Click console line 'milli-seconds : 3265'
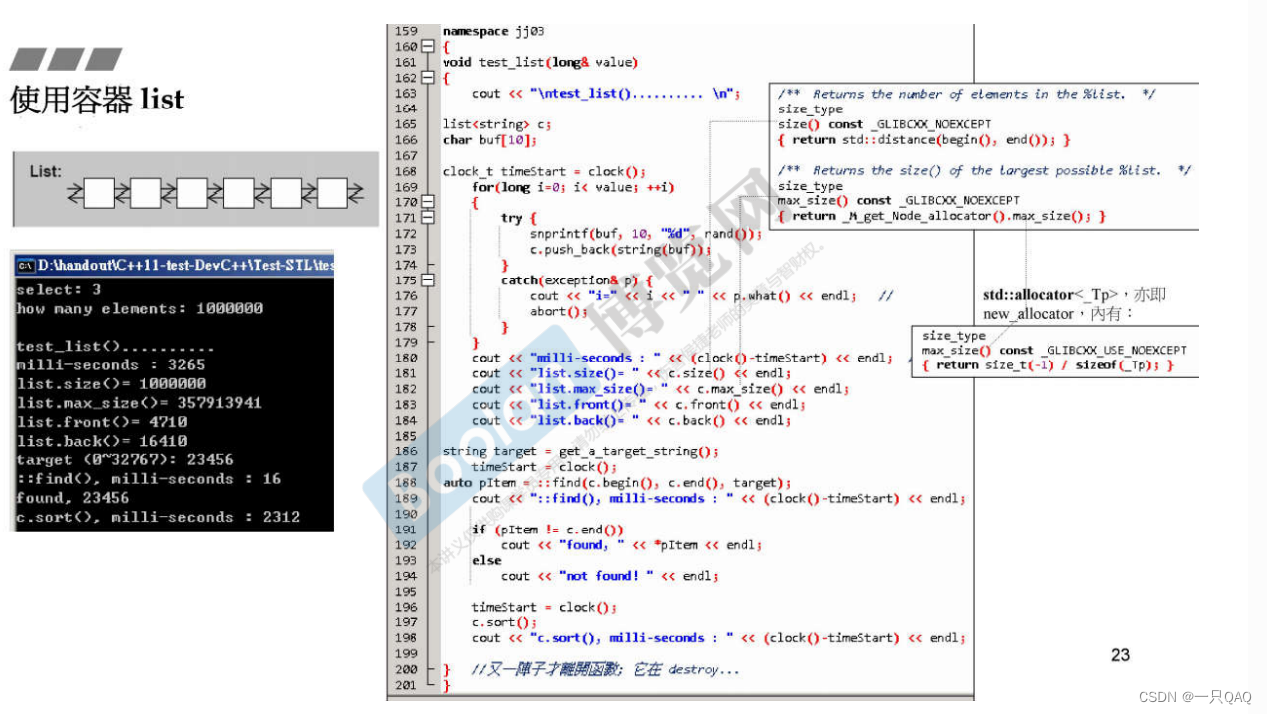This screenshot has height=714, width=1267. coord(110,366)
